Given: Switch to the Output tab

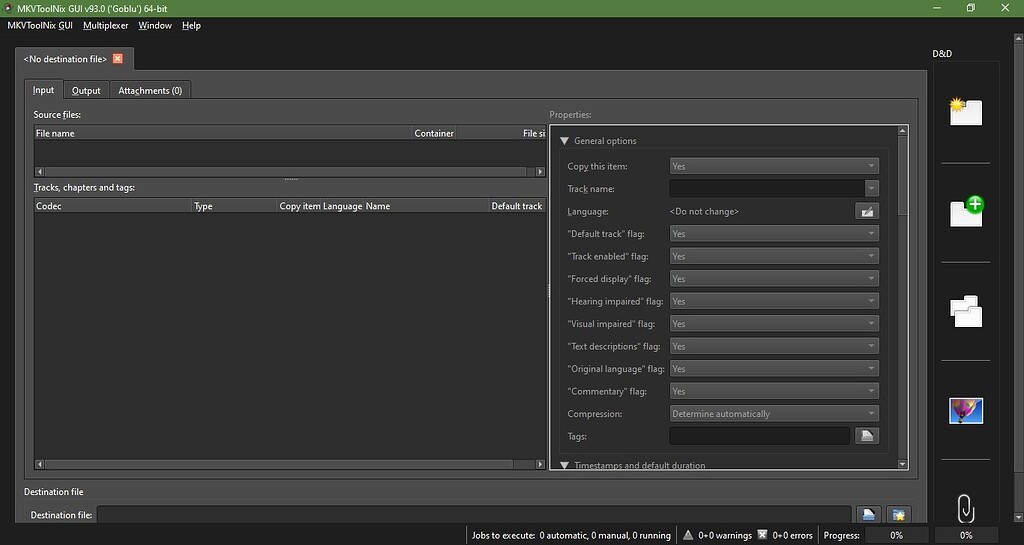Looking at the screenshot, I should (x=86, y=90).
